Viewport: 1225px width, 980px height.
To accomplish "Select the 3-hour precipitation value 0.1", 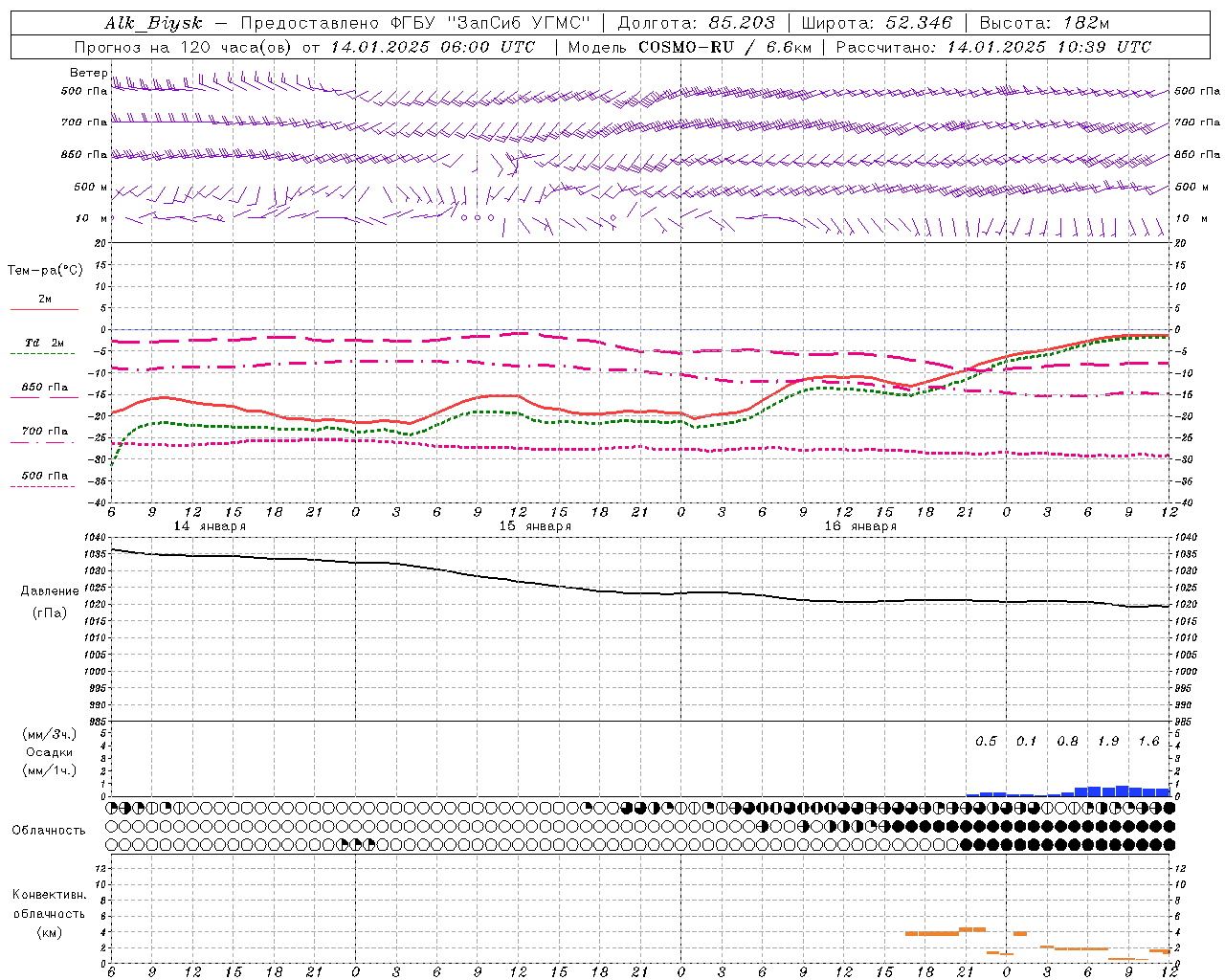I will 1026,742.
